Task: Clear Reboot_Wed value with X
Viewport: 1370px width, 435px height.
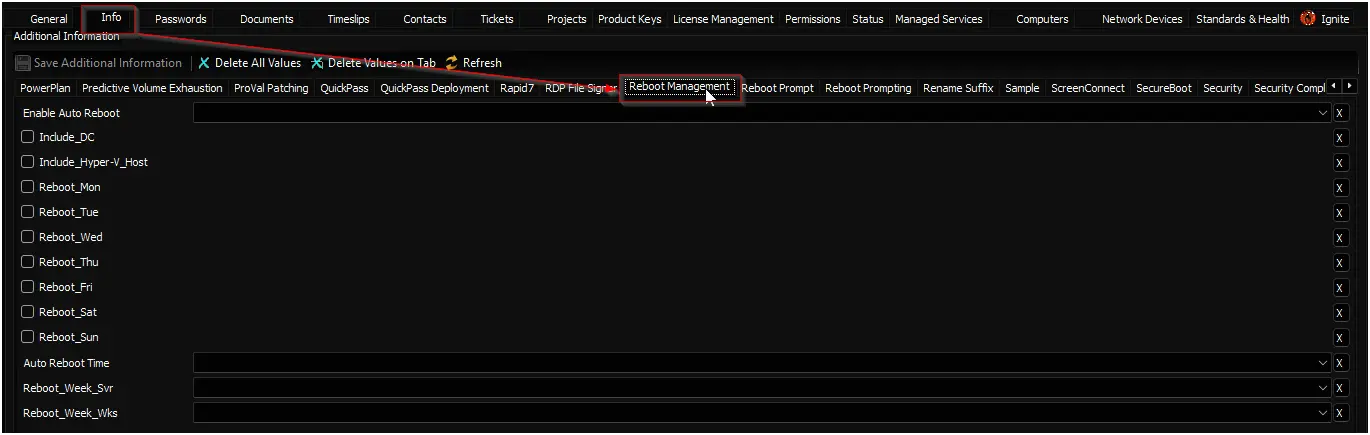Action: tap(1341, 238)
